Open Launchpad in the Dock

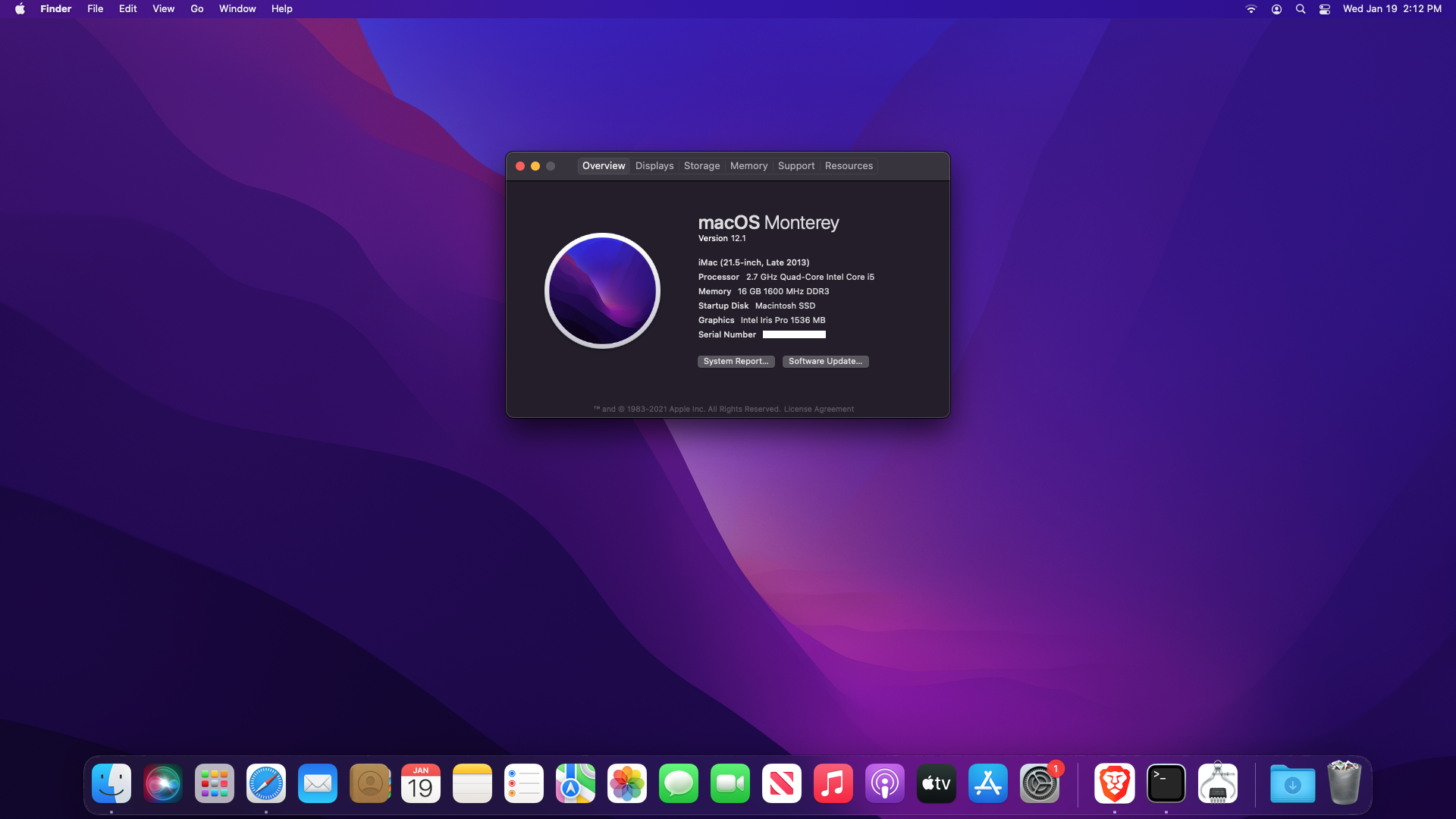215,783
